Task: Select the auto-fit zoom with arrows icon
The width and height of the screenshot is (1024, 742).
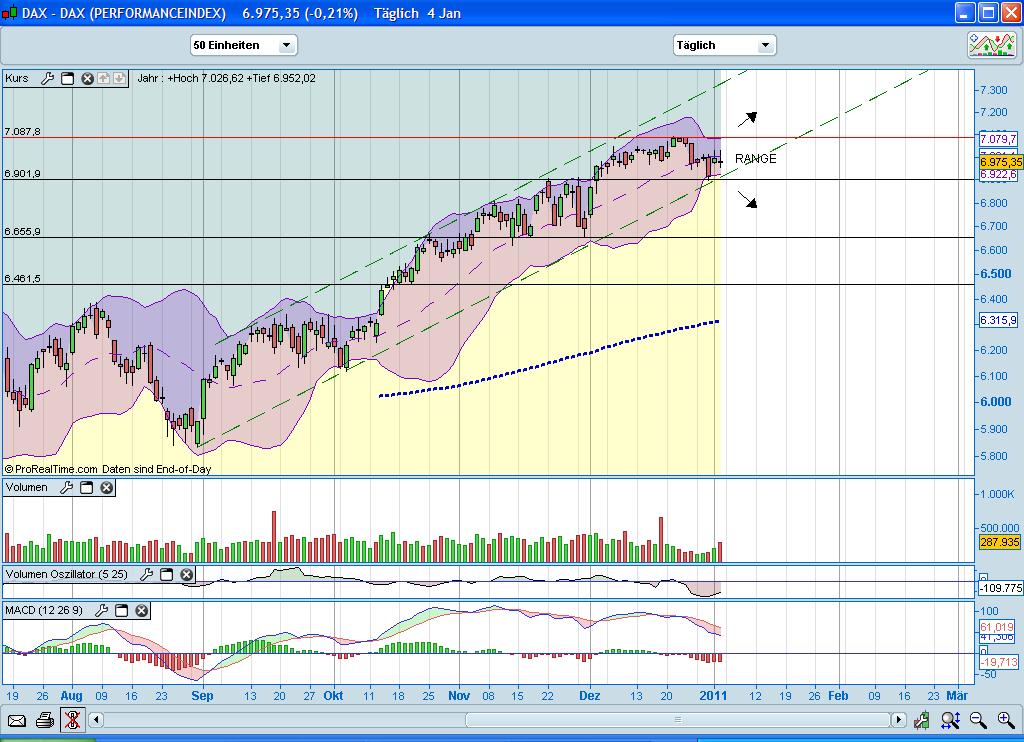Action: pyautogui.click(x=948, y=719)
